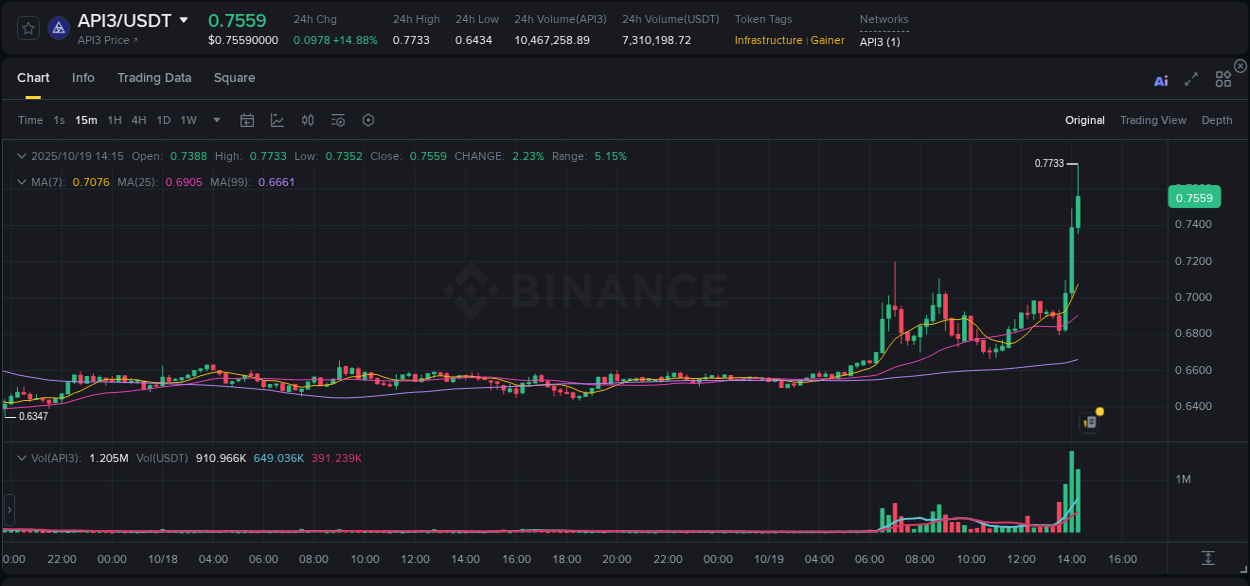This screenshot has width=1250, height=586.
Task: Select the 1D time interval
Action: point(163,120)
